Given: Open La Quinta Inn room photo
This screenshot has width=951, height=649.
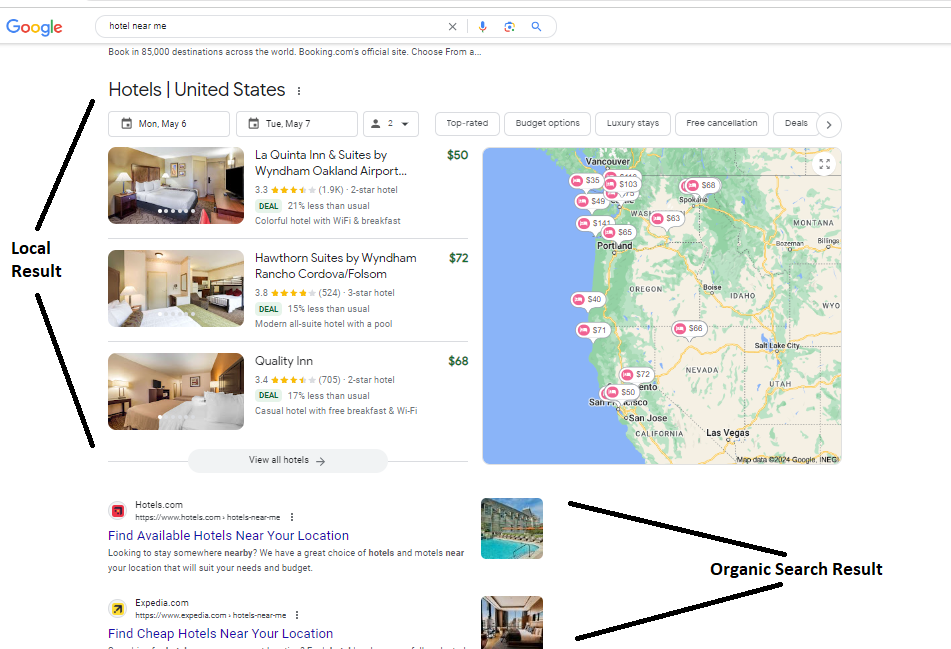Looking at the screenshot, I should tap(176, 186).
